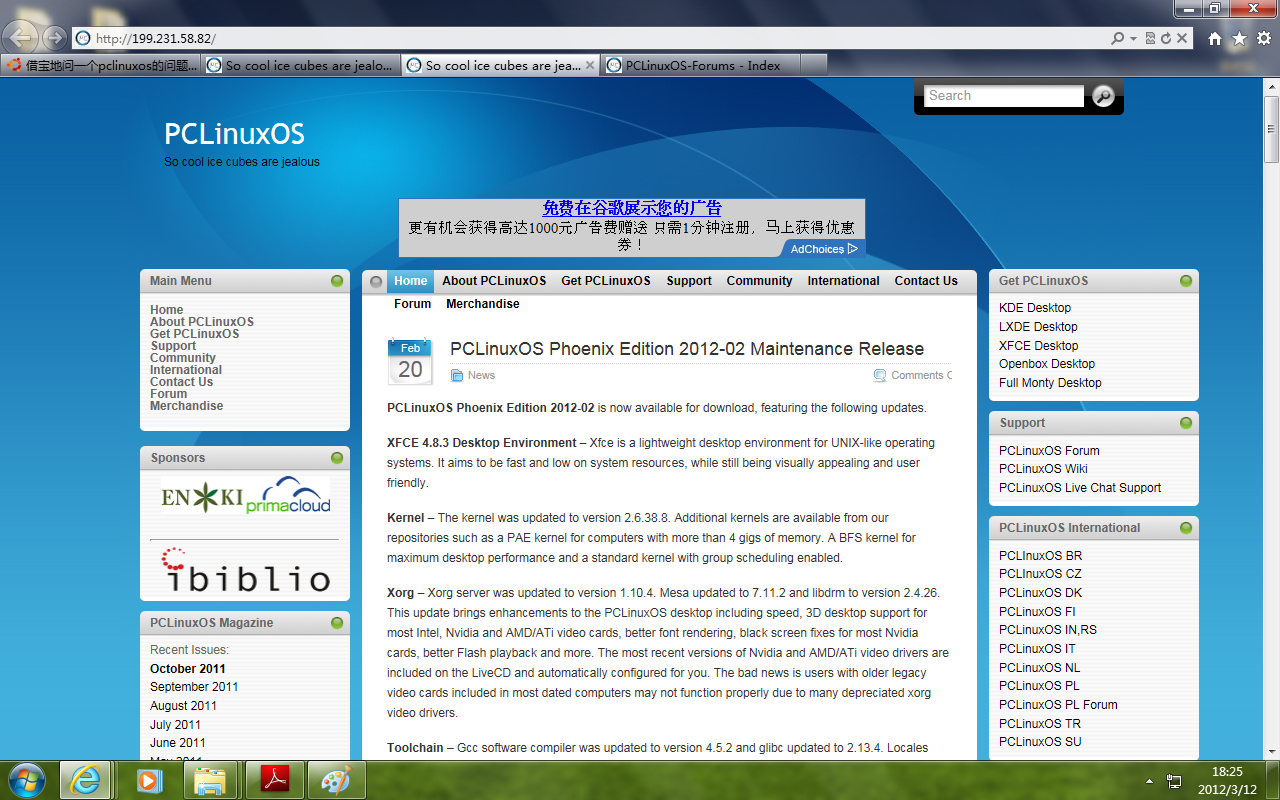Click the ibiblio sponsor logo
The width and height of the screenshot is (1280, 800).
[x=247, y=571]
